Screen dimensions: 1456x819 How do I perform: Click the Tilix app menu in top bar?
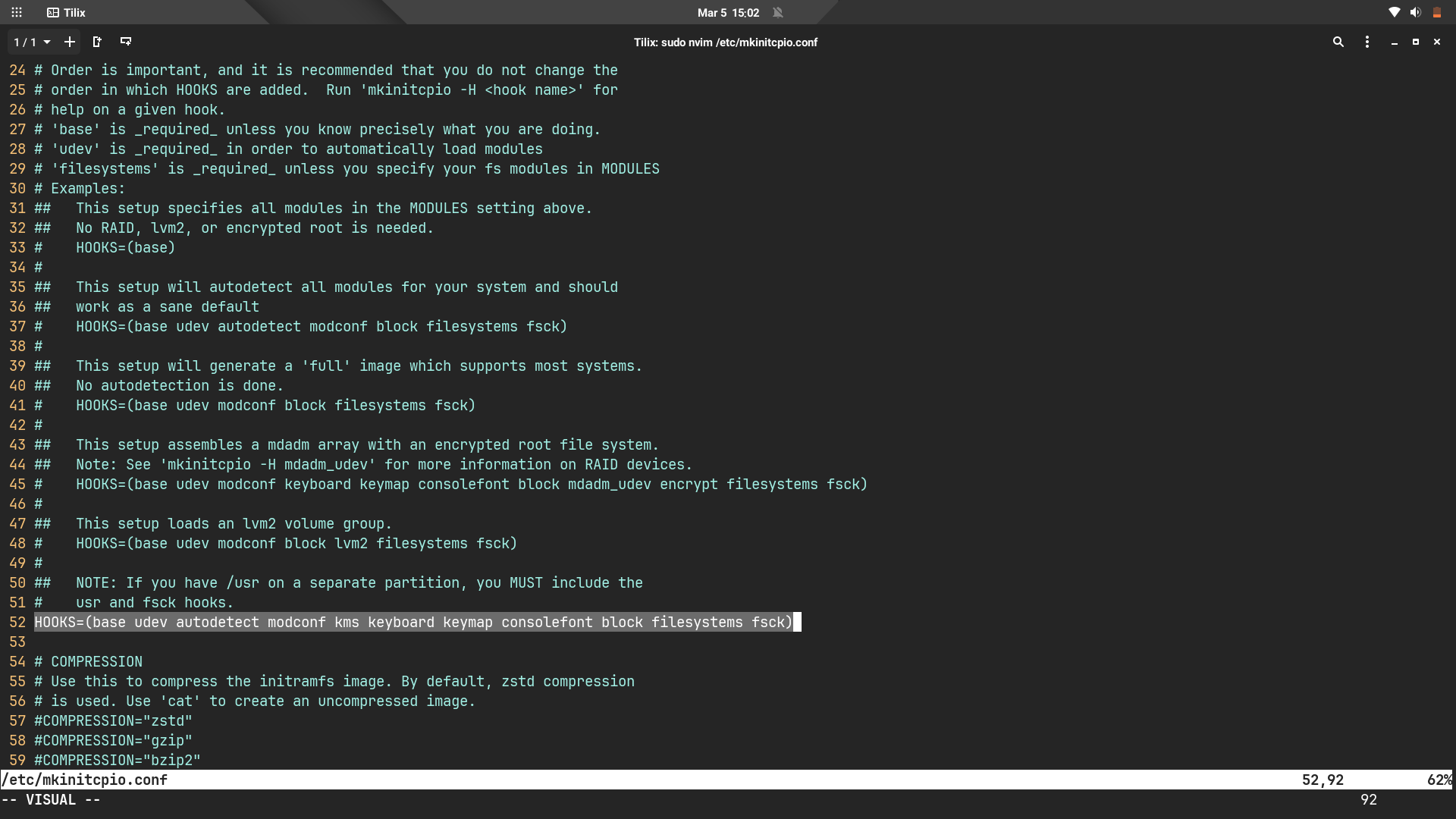pos(67,13)
